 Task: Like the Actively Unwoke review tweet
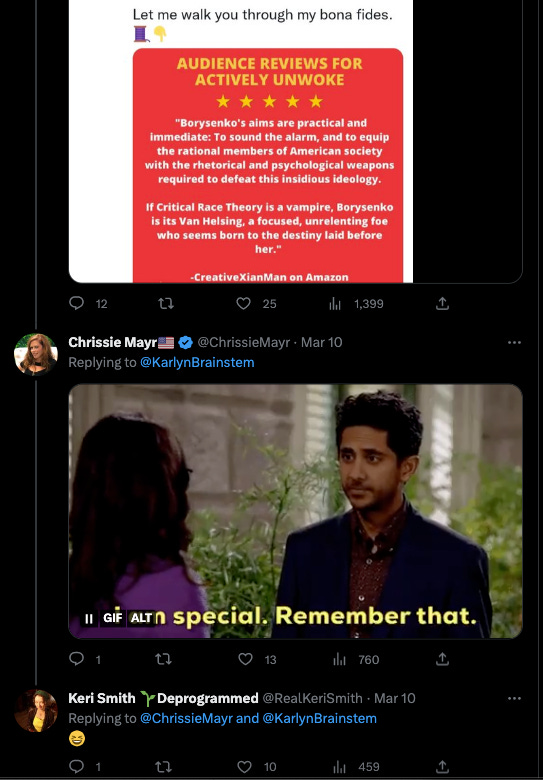(243, 303)
